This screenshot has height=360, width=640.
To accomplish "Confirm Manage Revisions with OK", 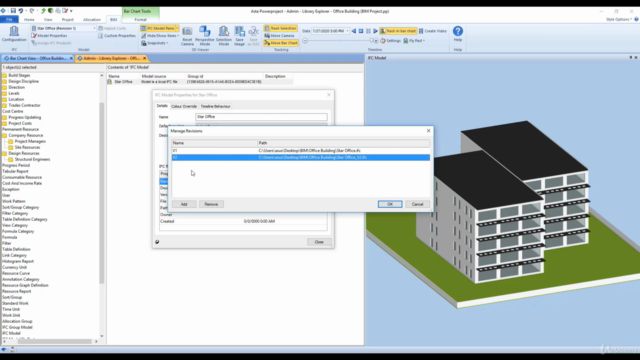I will (390, 204).
